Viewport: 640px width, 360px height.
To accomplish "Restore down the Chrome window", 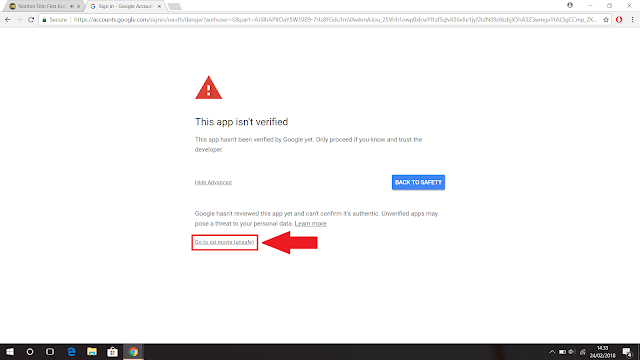I will (609, 6).
